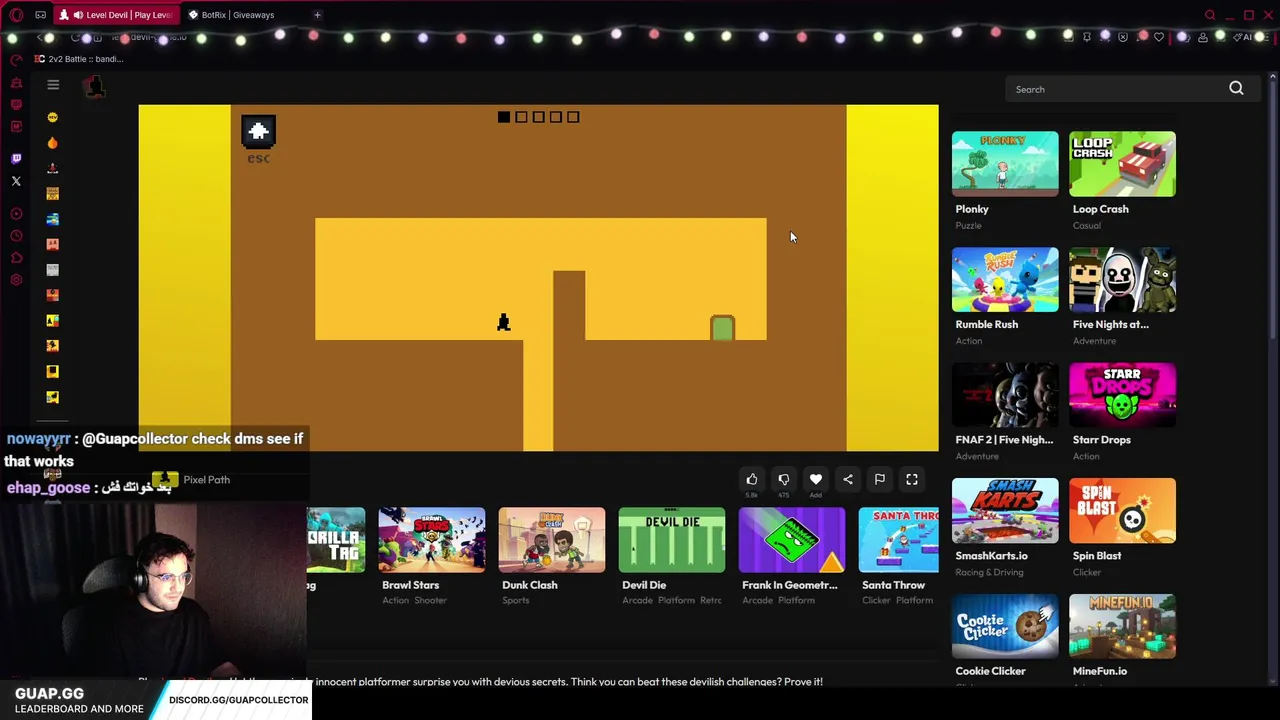
Task: Click the Rumble Rush title text
Action: (986, 324)
